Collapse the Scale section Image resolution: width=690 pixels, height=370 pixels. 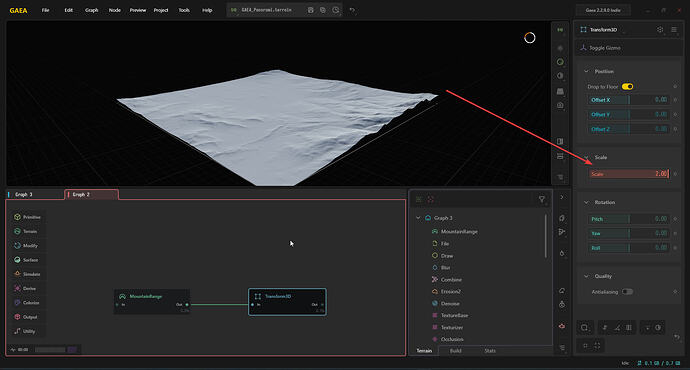[x=586, y=157]
